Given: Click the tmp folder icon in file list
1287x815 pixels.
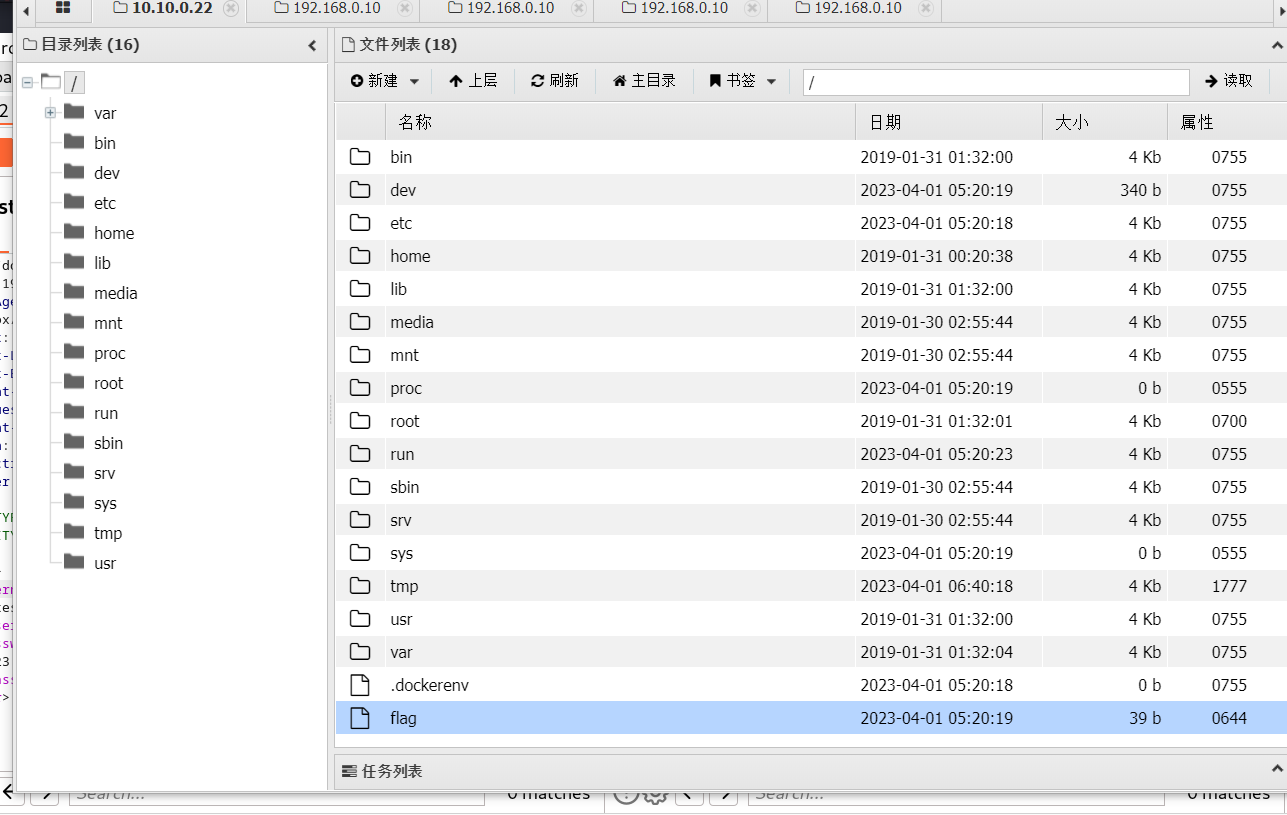Looking at the screenshot, I should (360, 586).
